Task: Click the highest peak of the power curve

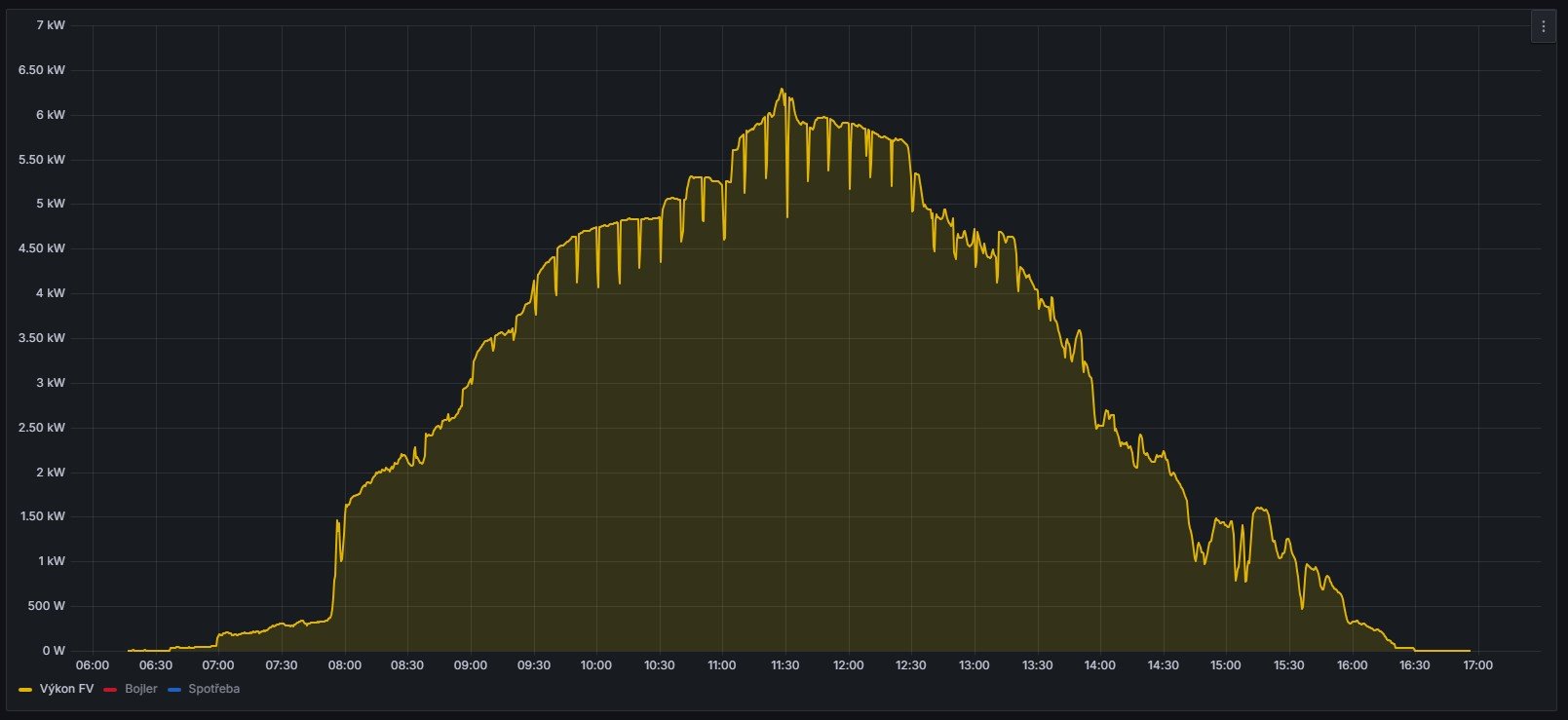Action: point(781,90)
